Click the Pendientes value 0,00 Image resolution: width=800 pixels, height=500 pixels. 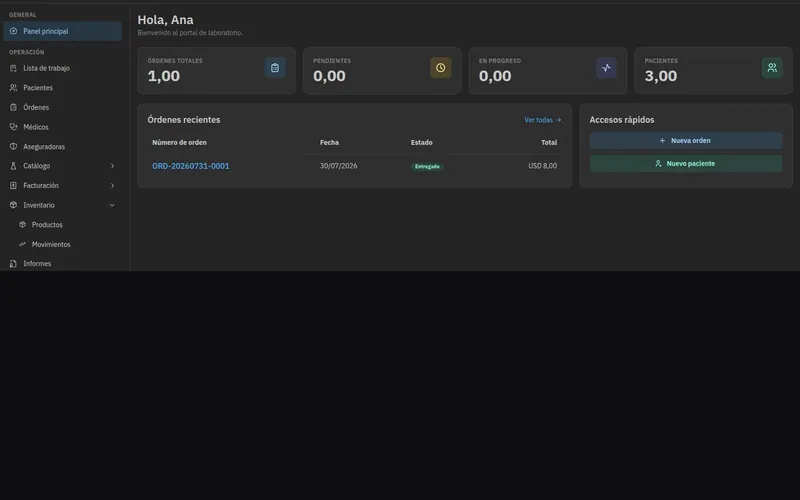click(x=329, y=76)
